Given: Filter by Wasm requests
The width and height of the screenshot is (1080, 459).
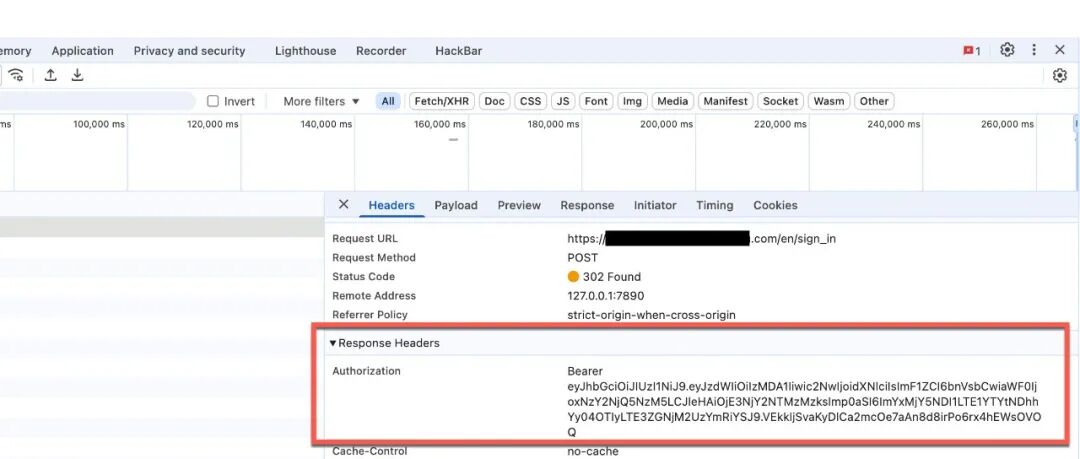Looking at the screenshot, I should 829,101.
